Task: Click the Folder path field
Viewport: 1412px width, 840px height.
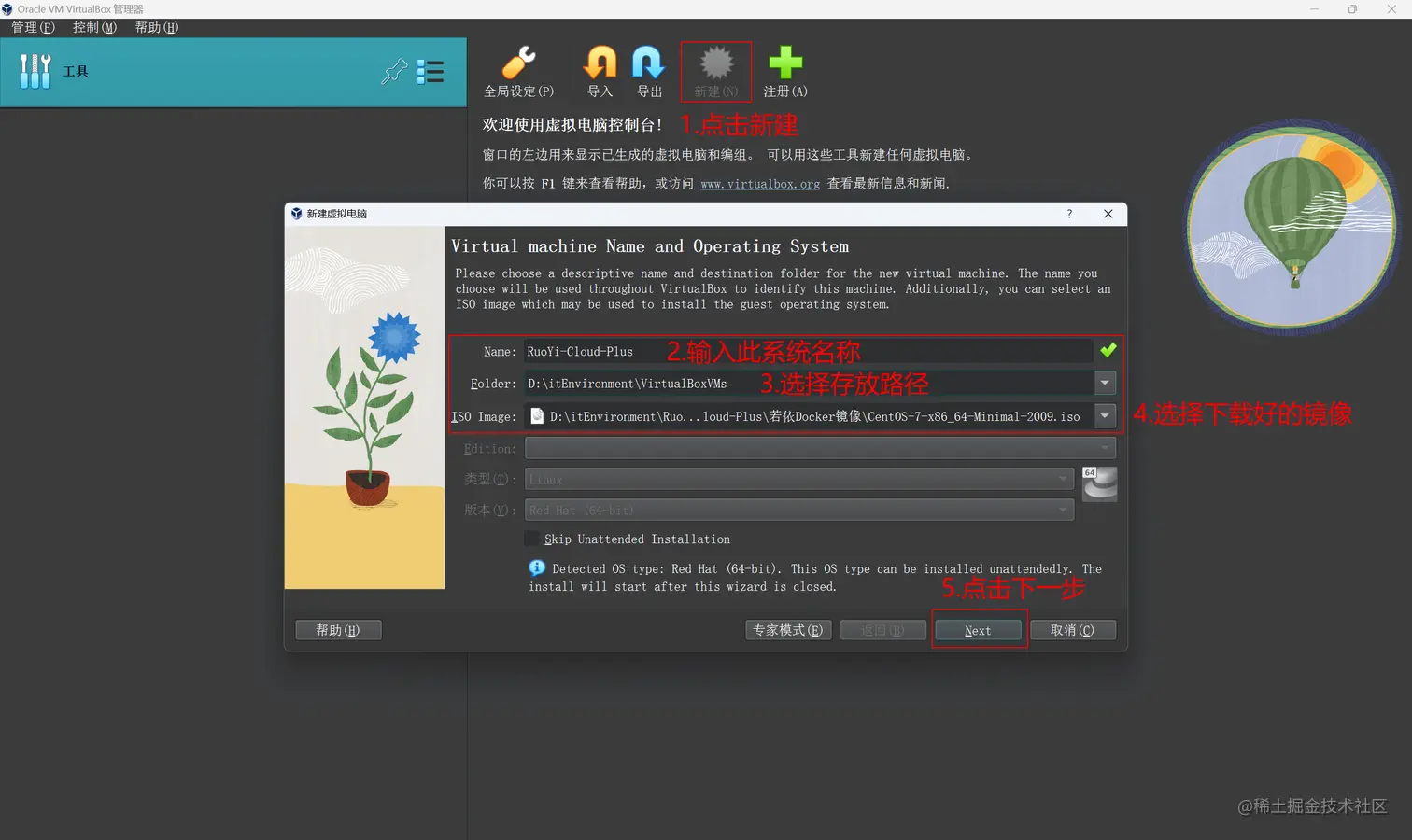Action: click(x=809, y=383)
